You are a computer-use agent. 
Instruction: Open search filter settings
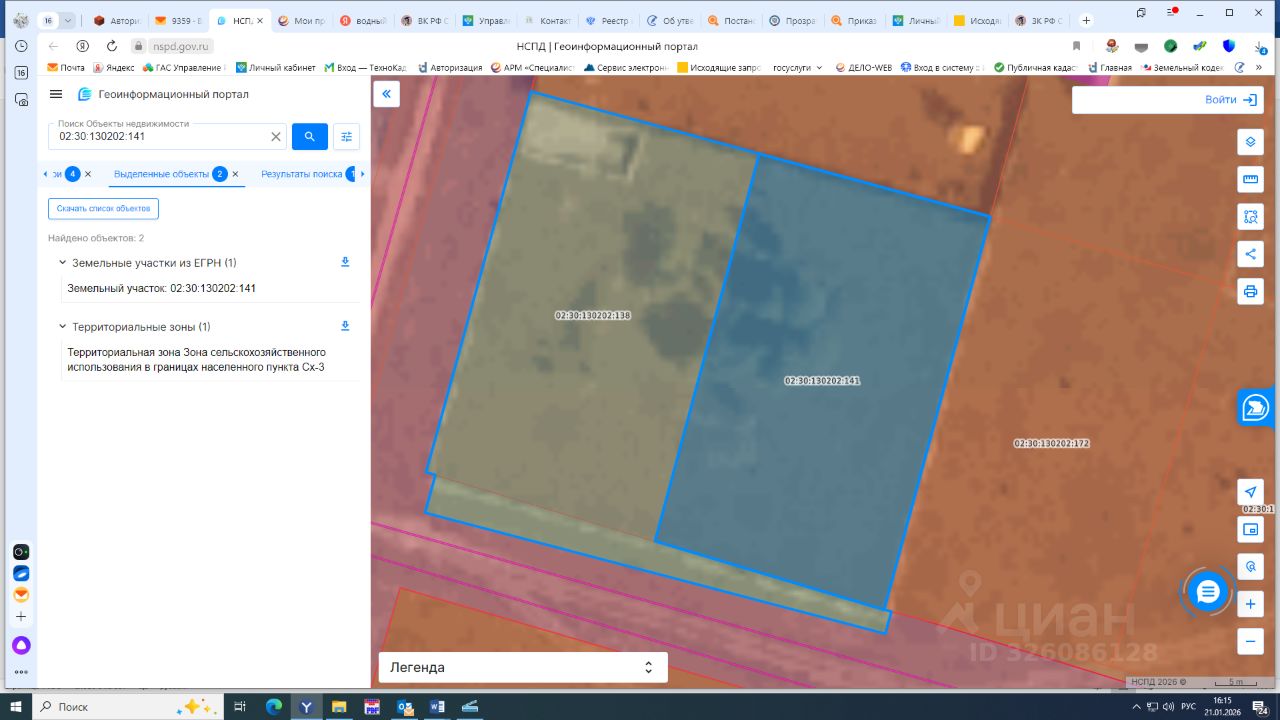click(347, 136)
